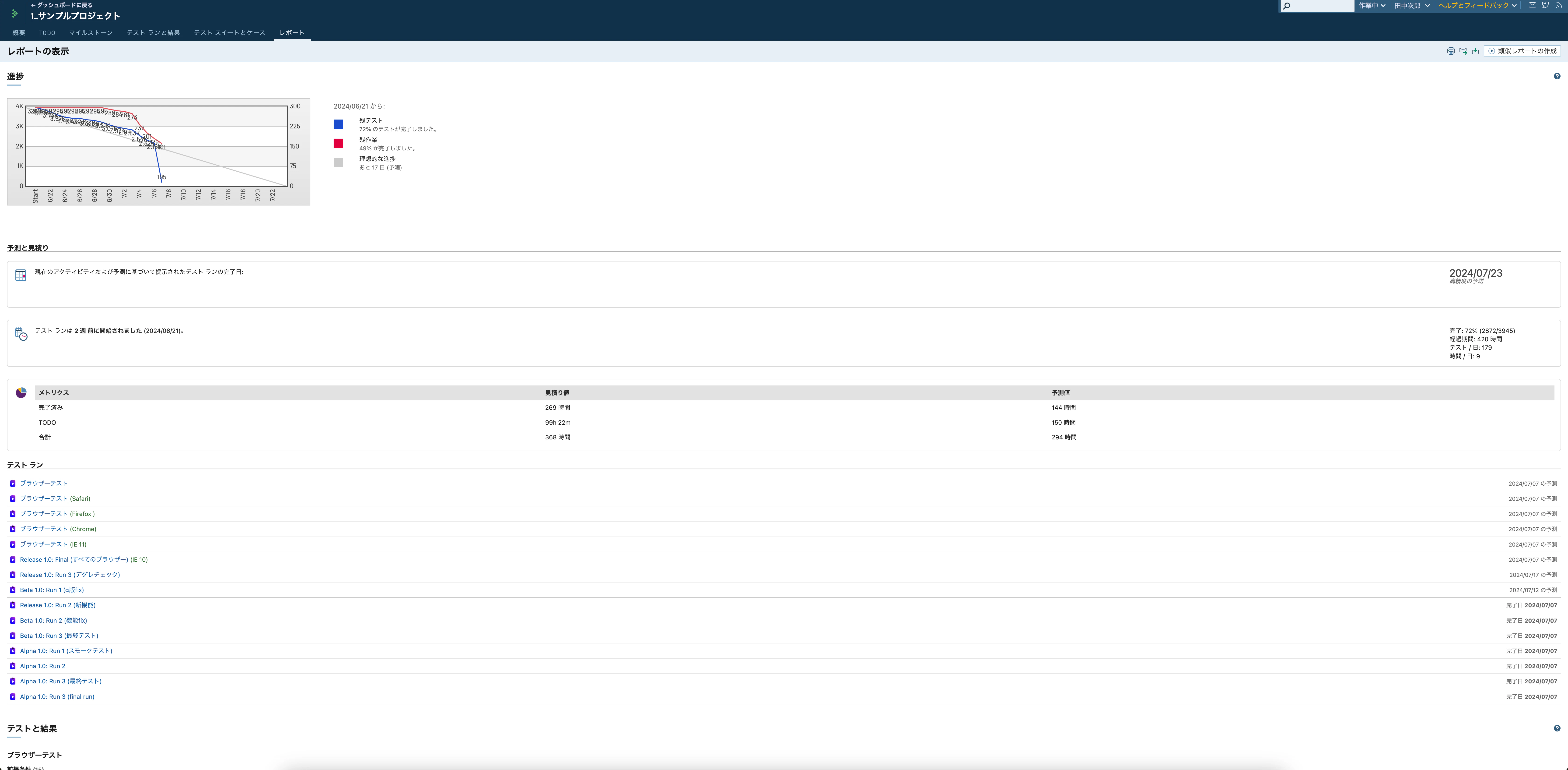Click the TestRail logo icon
Image resolution: width=1568 pixels, height=770 pixels.
click(15, 13)
